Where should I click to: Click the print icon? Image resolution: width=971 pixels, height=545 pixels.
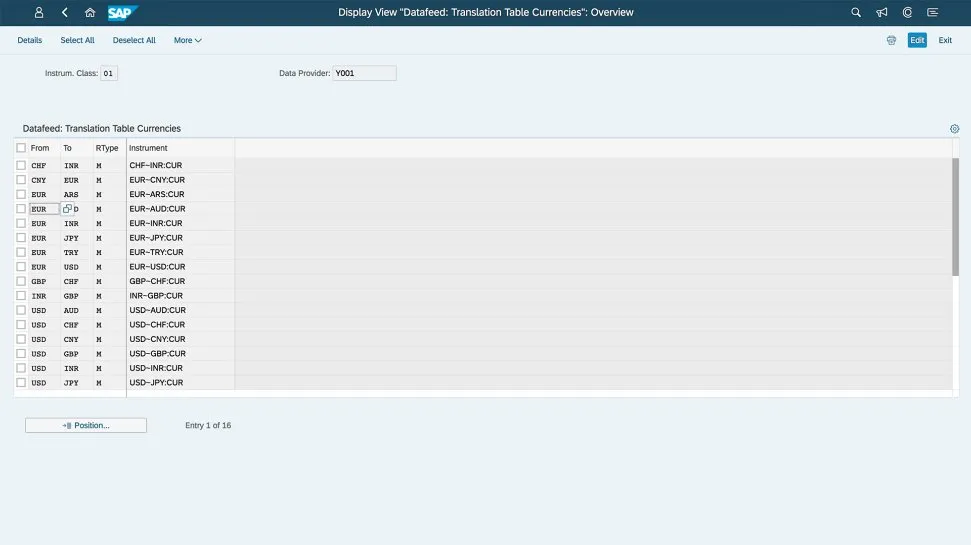(x=891, y=40)
